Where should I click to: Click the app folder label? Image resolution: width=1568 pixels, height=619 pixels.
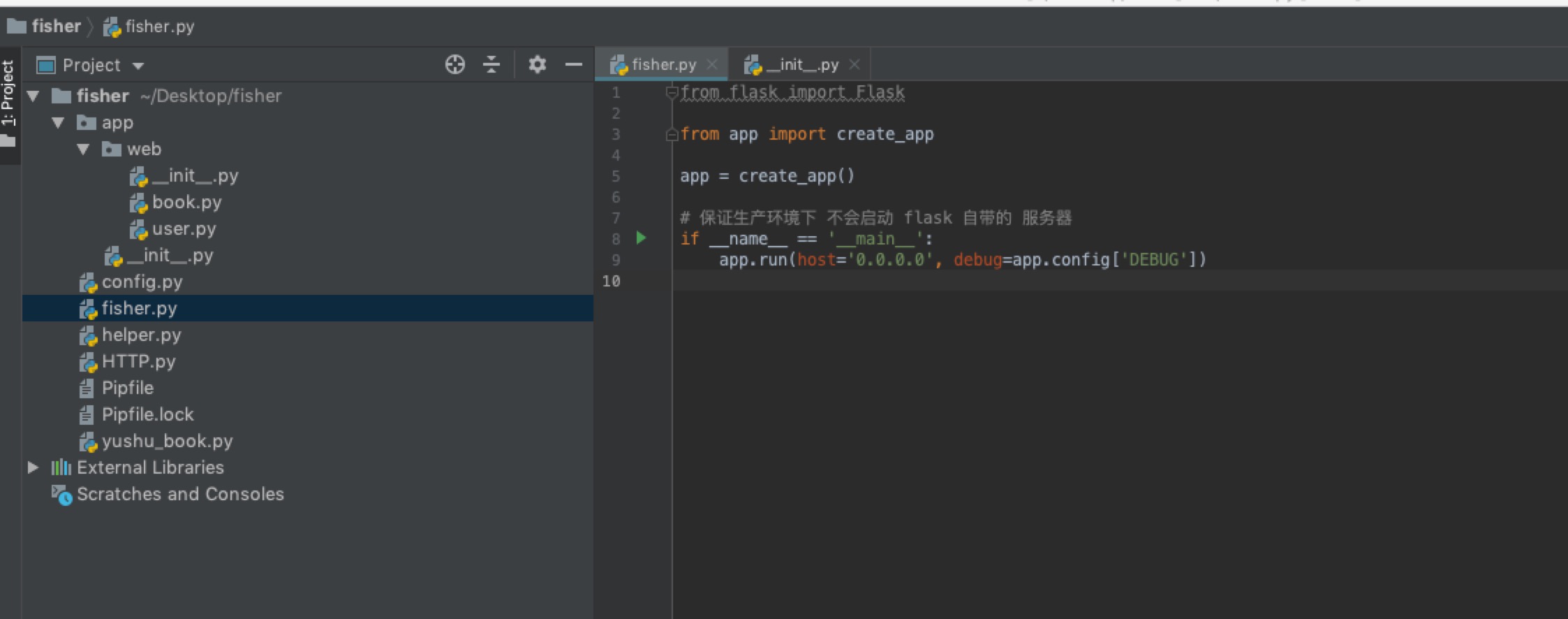117,123
